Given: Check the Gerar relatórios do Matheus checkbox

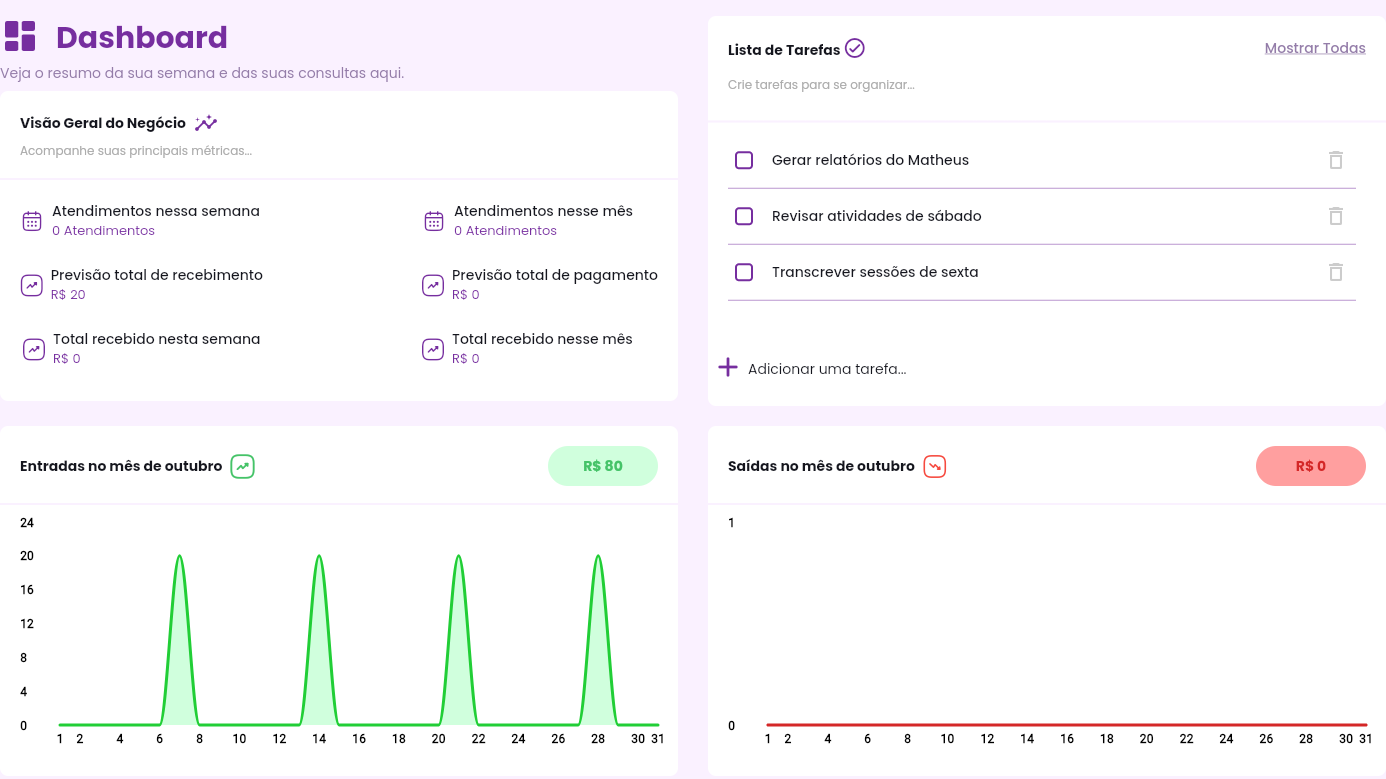Looking at the screenshot, I should point(744,160).
